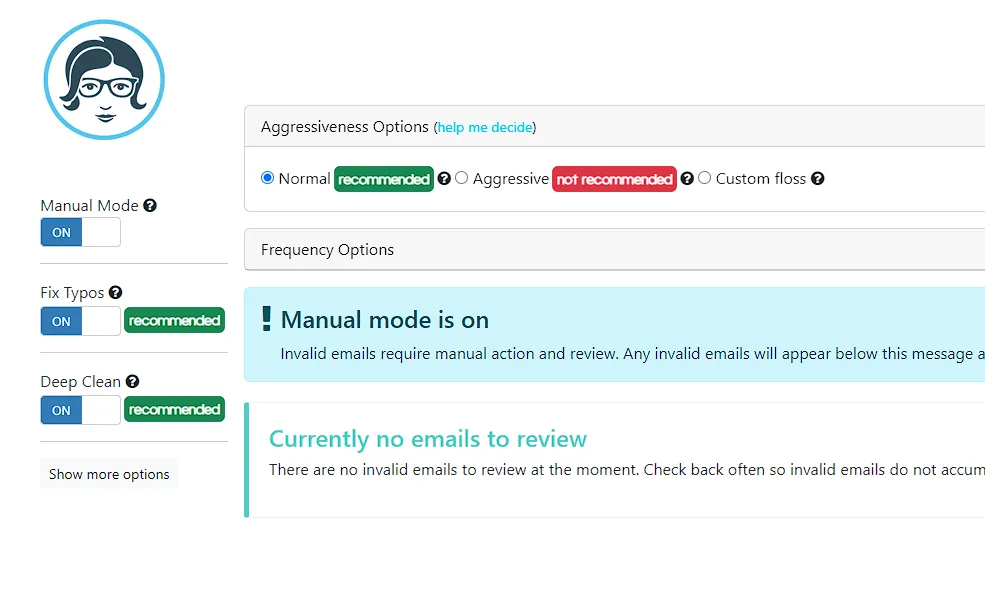Viewport: 985px width, 600px height.
Task: Click 'Currently no emails to review' heading
Action: click(x=428, y=439)
